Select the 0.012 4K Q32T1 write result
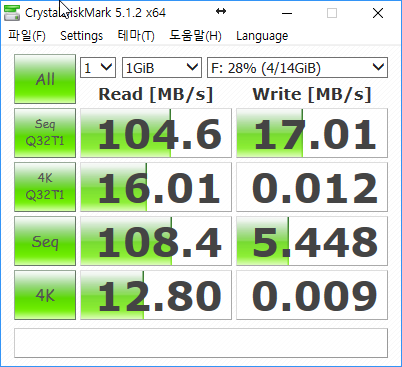402x367 pixels. coord(312,187)
